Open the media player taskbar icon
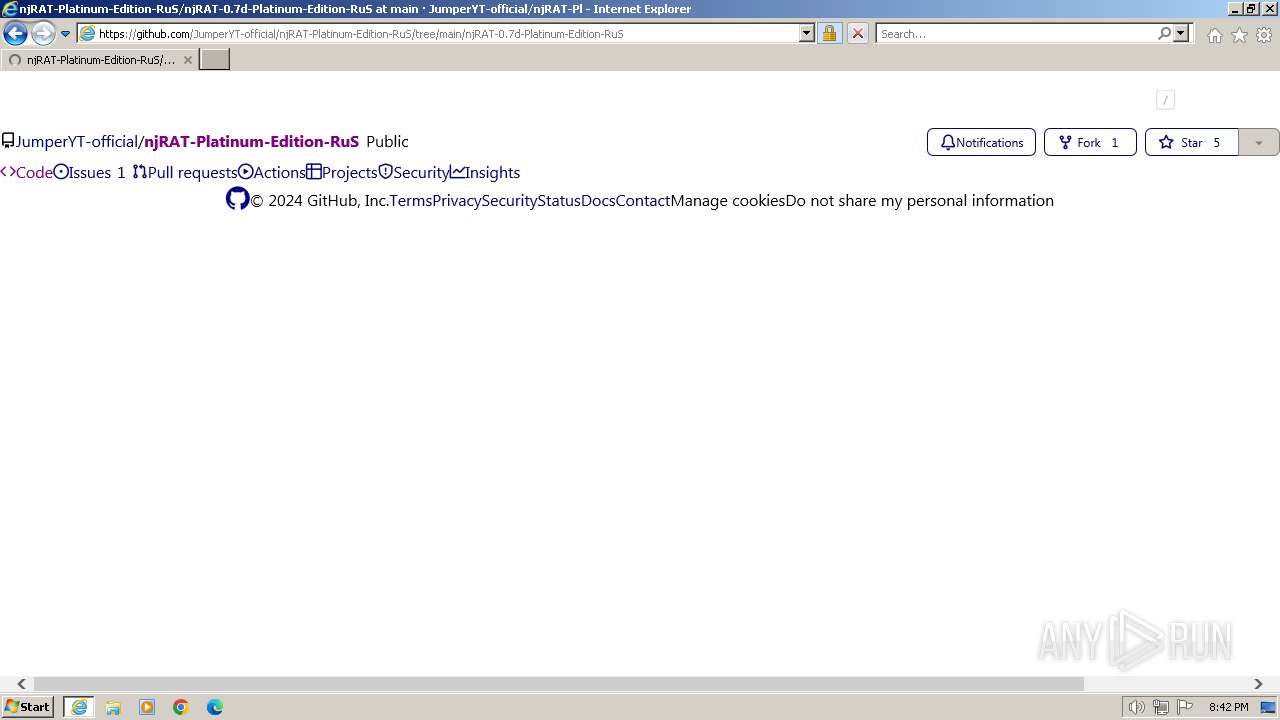 pyautogui.click(x=147, y=707)
